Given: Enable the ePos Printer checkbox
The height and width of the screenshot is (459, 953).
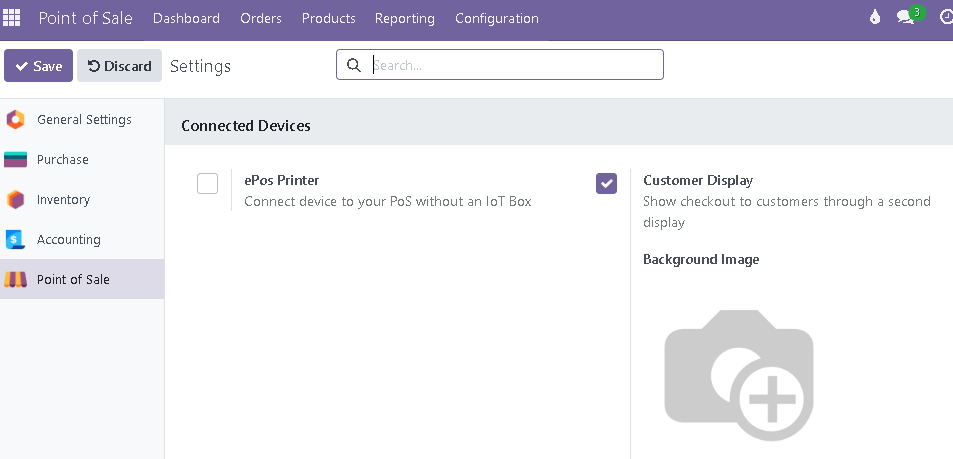Looking at the screenshot, I should pyautogui.click(x=207, y=184).
